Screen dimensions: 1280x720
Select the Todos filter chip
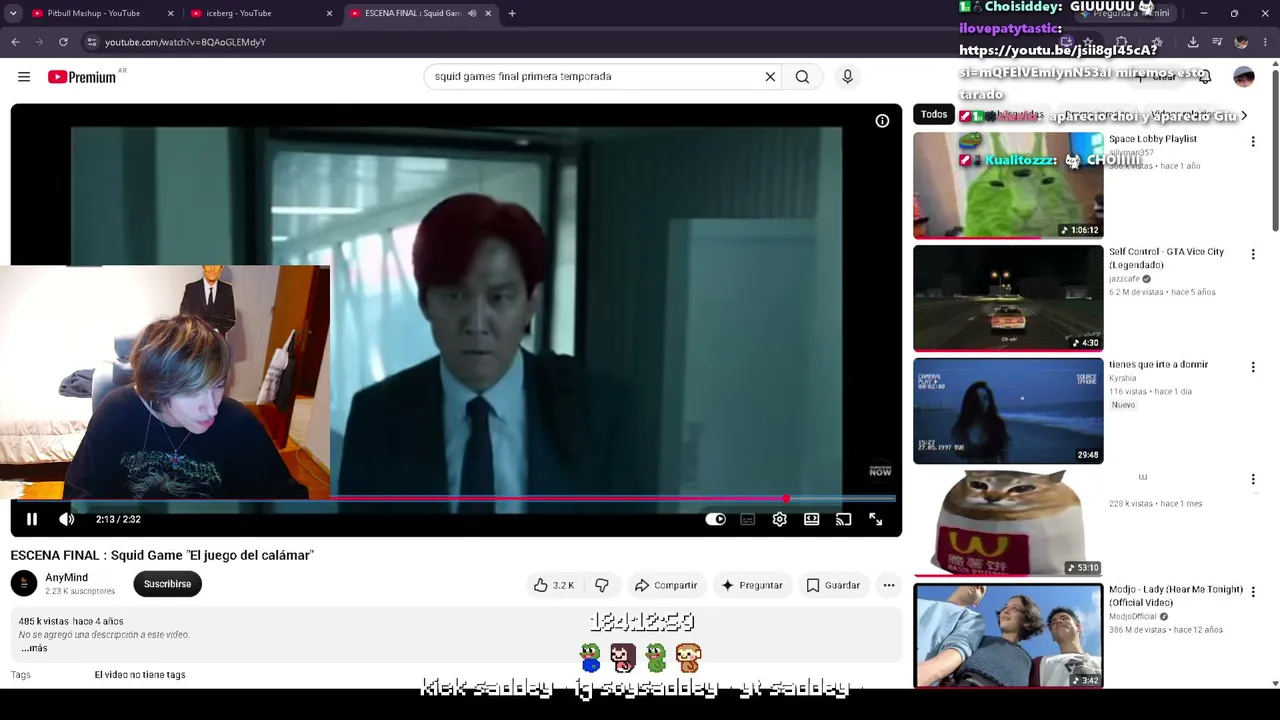click(x=934, y=115)
